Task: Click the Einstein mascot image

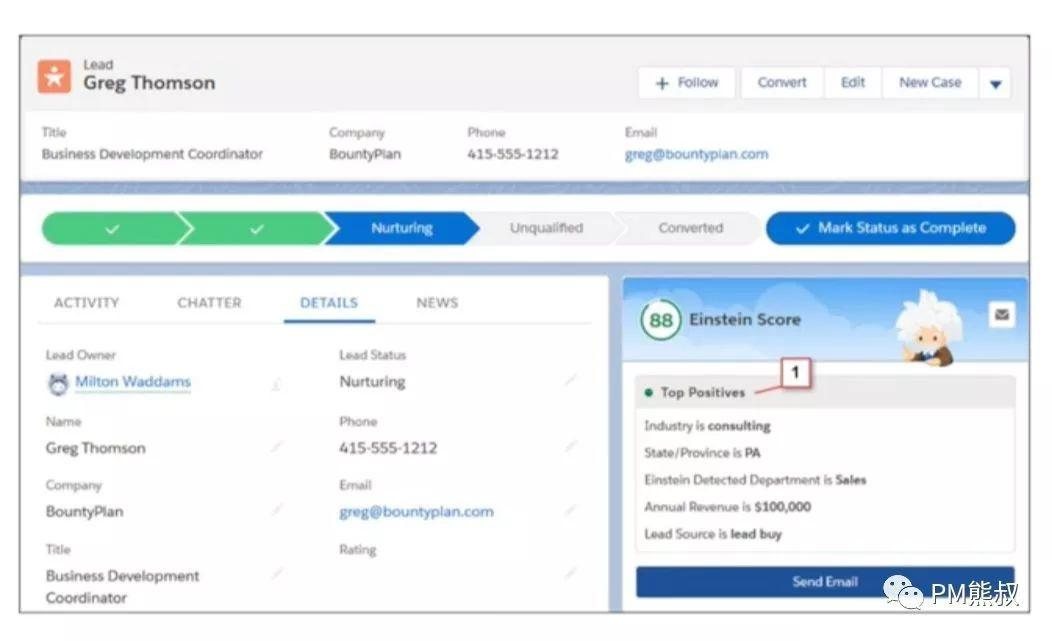Action: pos(931,328)
